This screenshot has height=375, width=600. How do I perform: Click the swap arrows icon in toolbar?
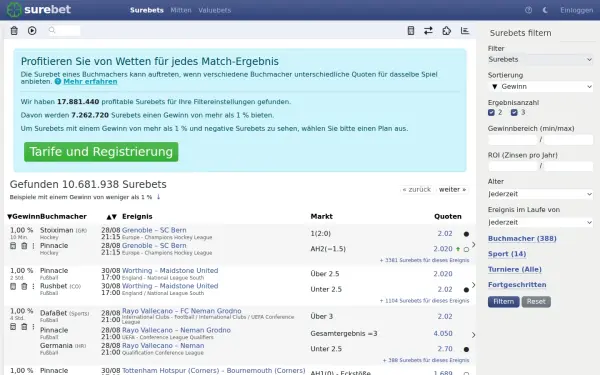[428, 31]
